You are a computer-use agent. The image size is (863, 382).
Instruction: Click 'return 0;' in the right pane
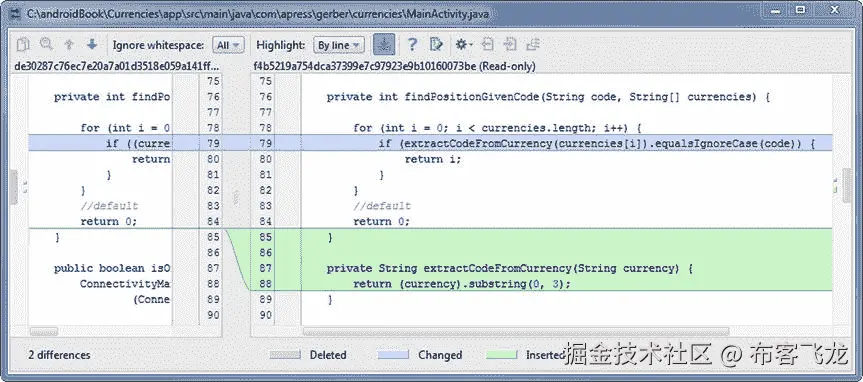tap(382, 221)
